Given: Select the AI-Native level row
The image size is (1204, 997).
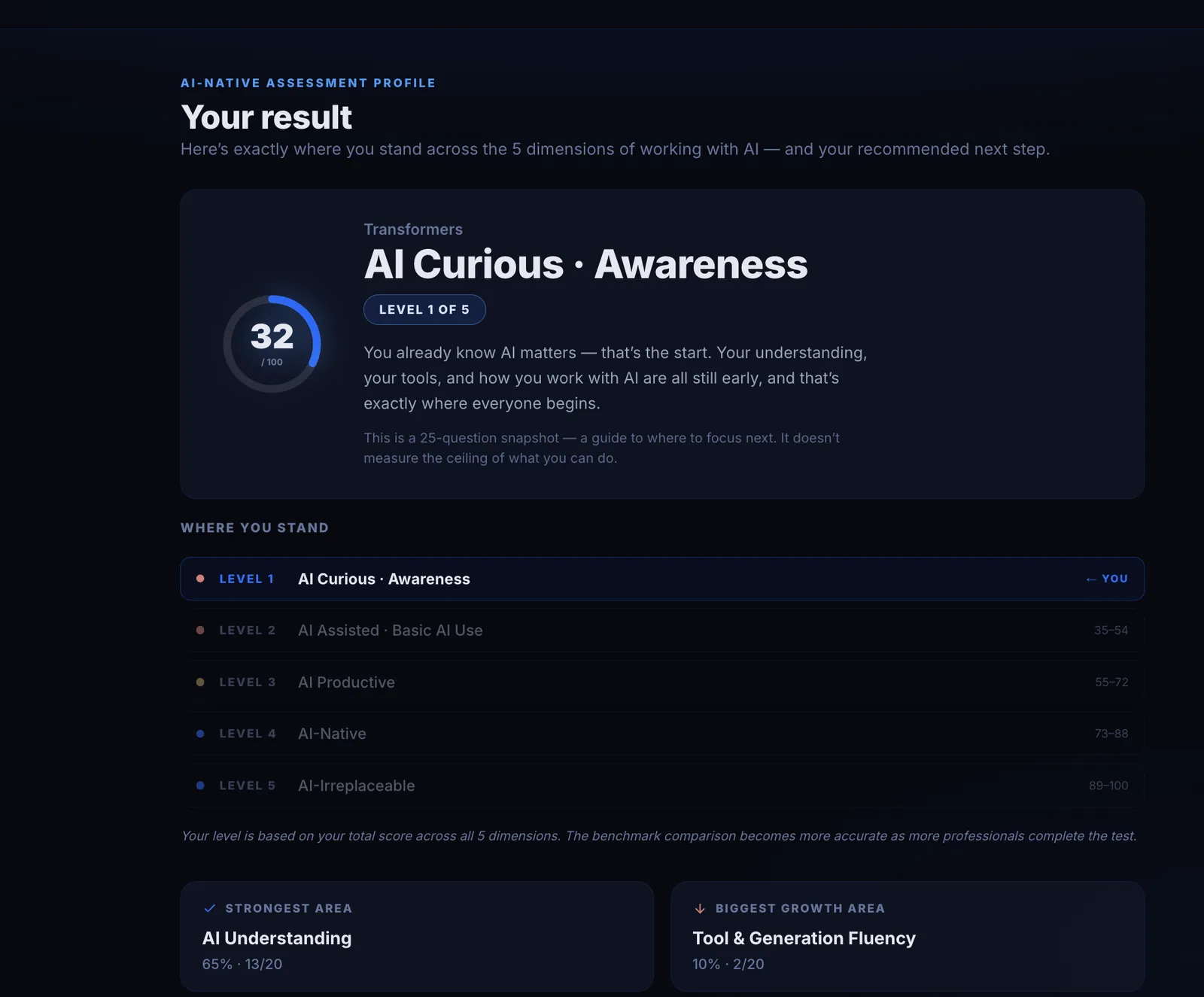Looking at the screenshot, I should click(662, 734).
